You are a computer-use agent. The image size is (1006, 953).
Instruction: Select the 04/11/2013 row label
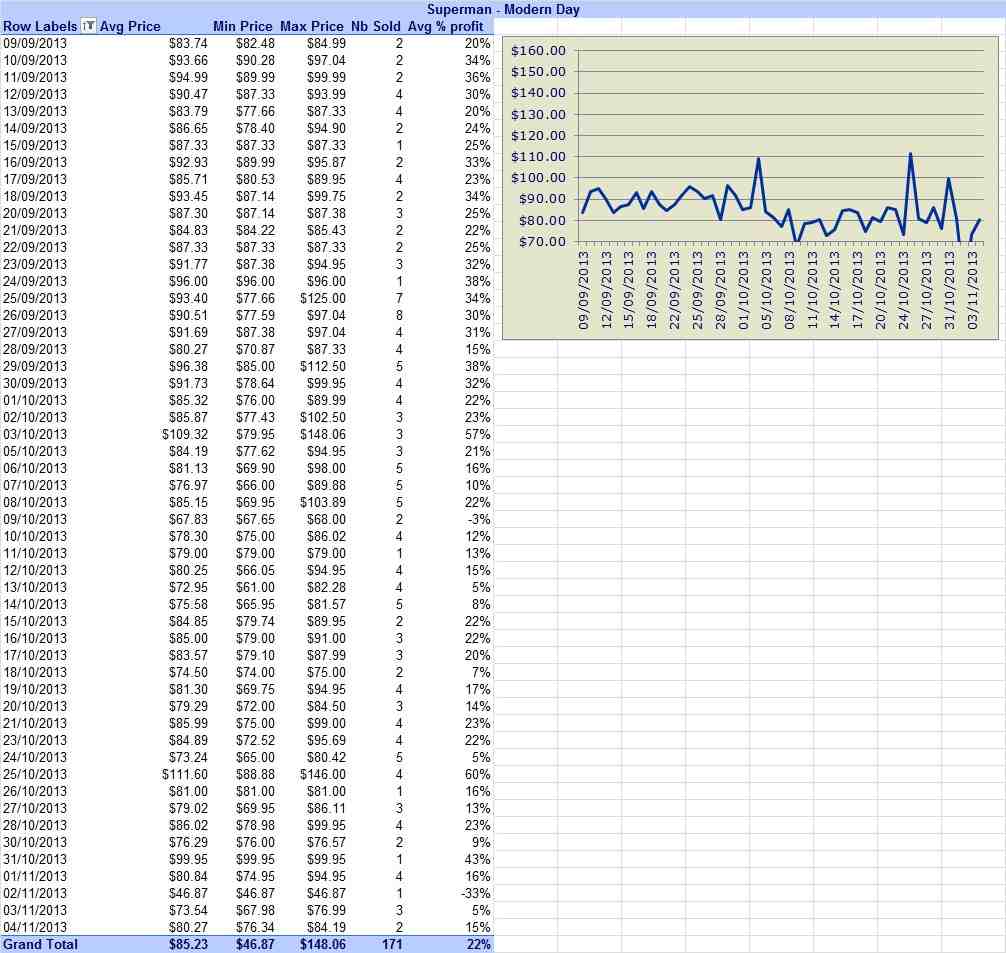point(35,927)
